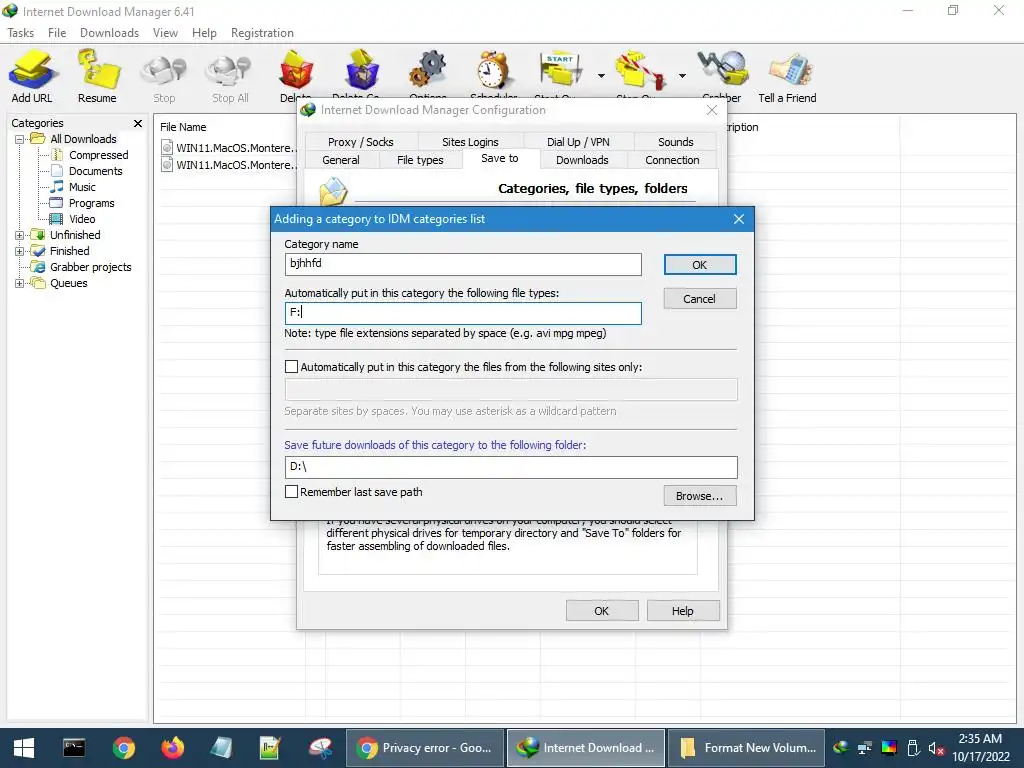The height and width of the screenshot is (768, 1024).
Task: Close the Adding a category dialog
Action: tap(739, 219)
